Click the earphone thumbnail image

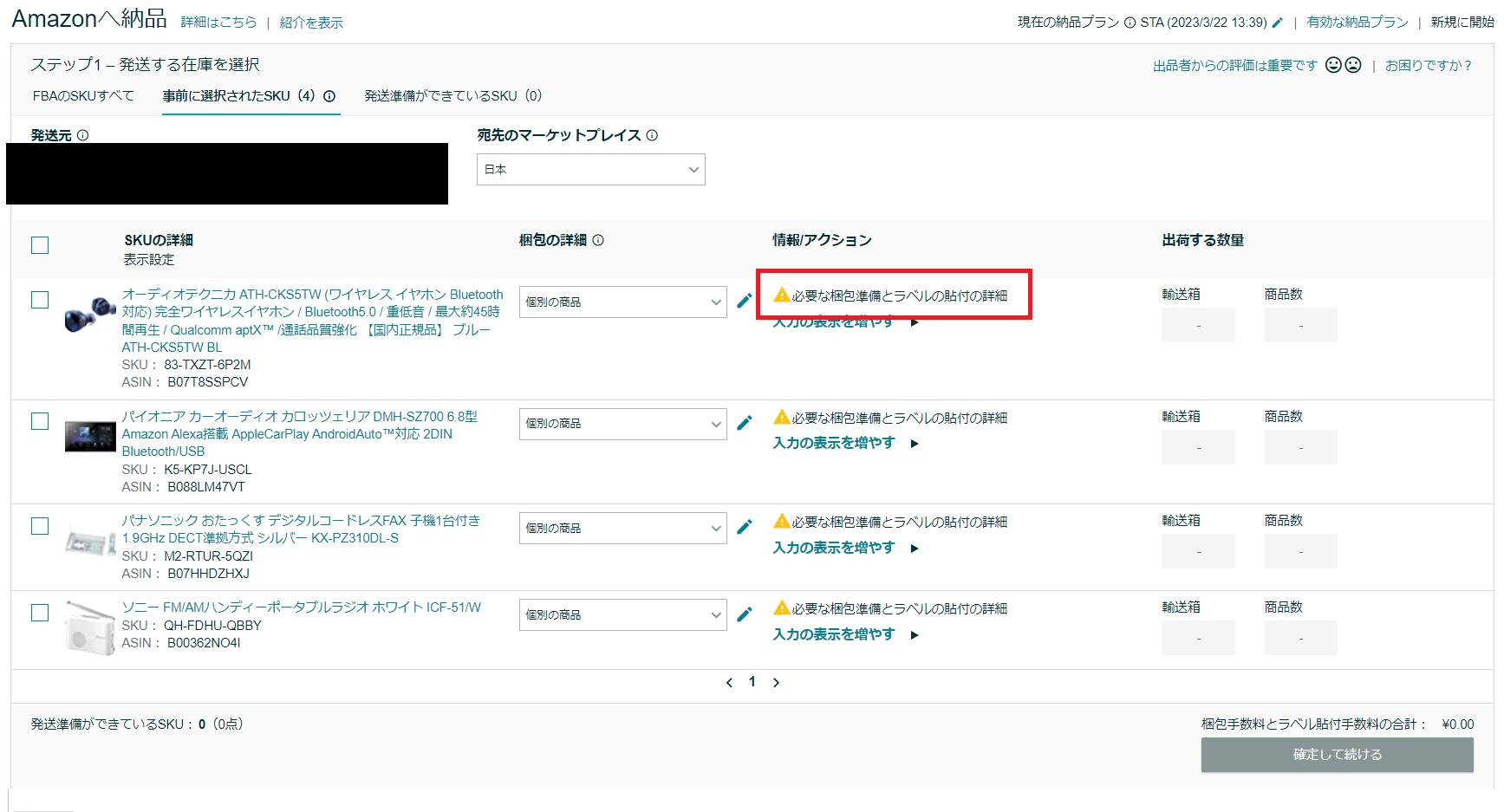90,315
